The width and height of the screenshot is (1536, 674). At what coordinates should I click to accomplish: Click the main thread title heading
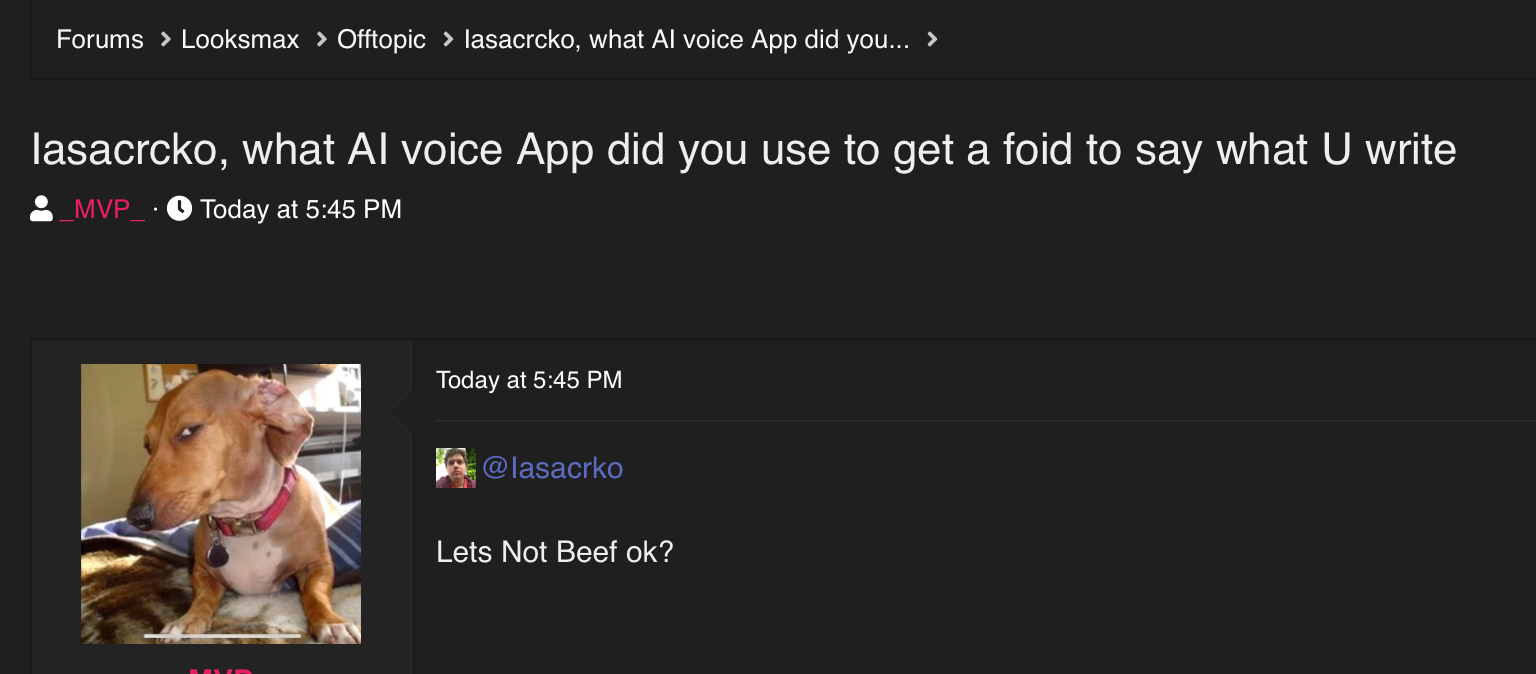744,150
